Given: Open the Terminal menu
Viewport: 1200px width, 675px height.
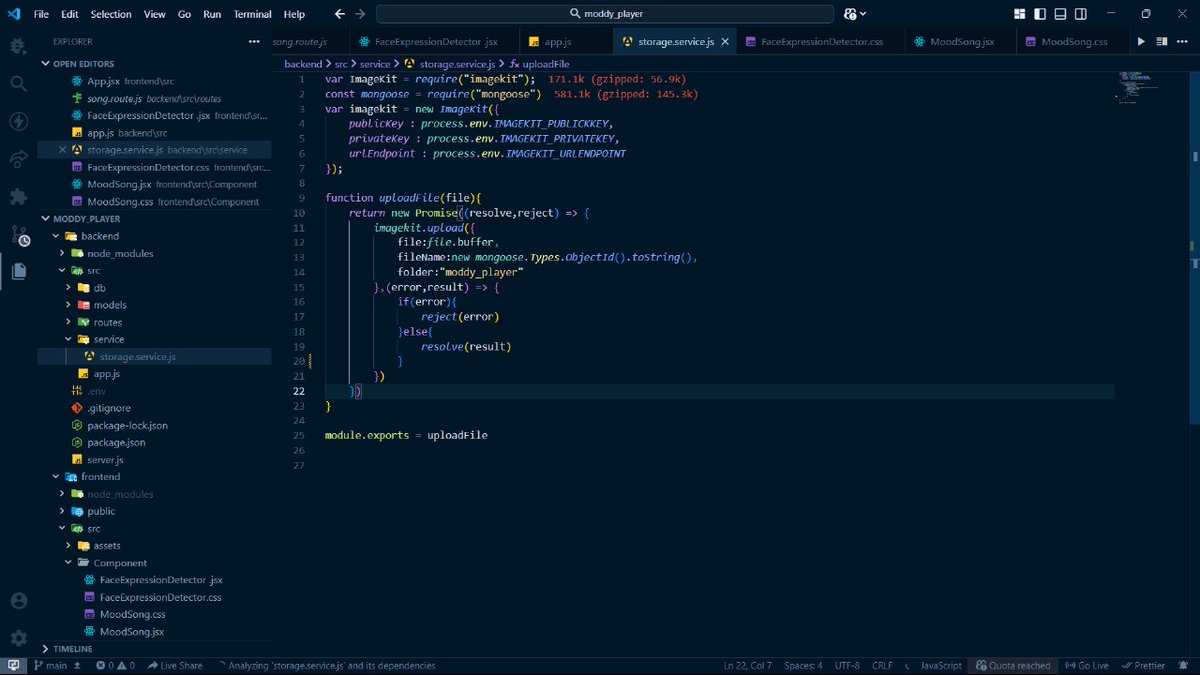Looking at the screenshot, I should coord(251,13).
